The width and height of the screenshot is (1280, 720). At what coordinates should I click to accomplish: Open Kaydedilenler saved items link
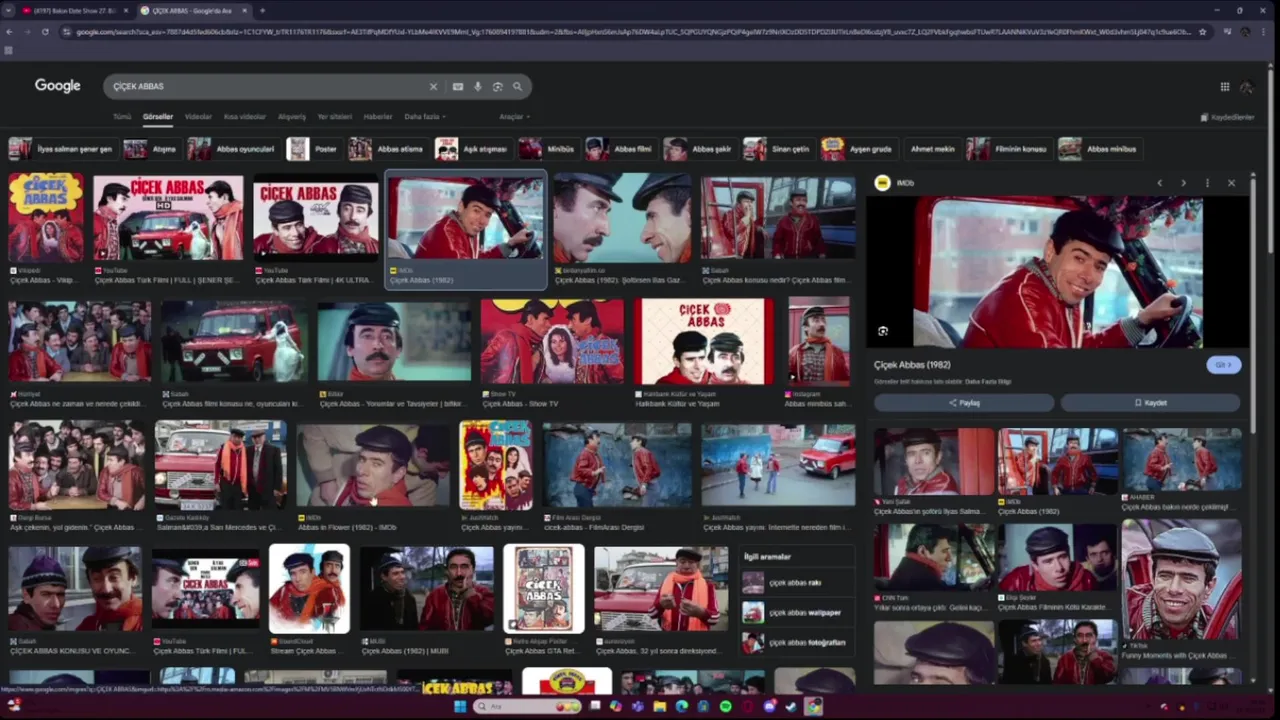pos(1227,117)
